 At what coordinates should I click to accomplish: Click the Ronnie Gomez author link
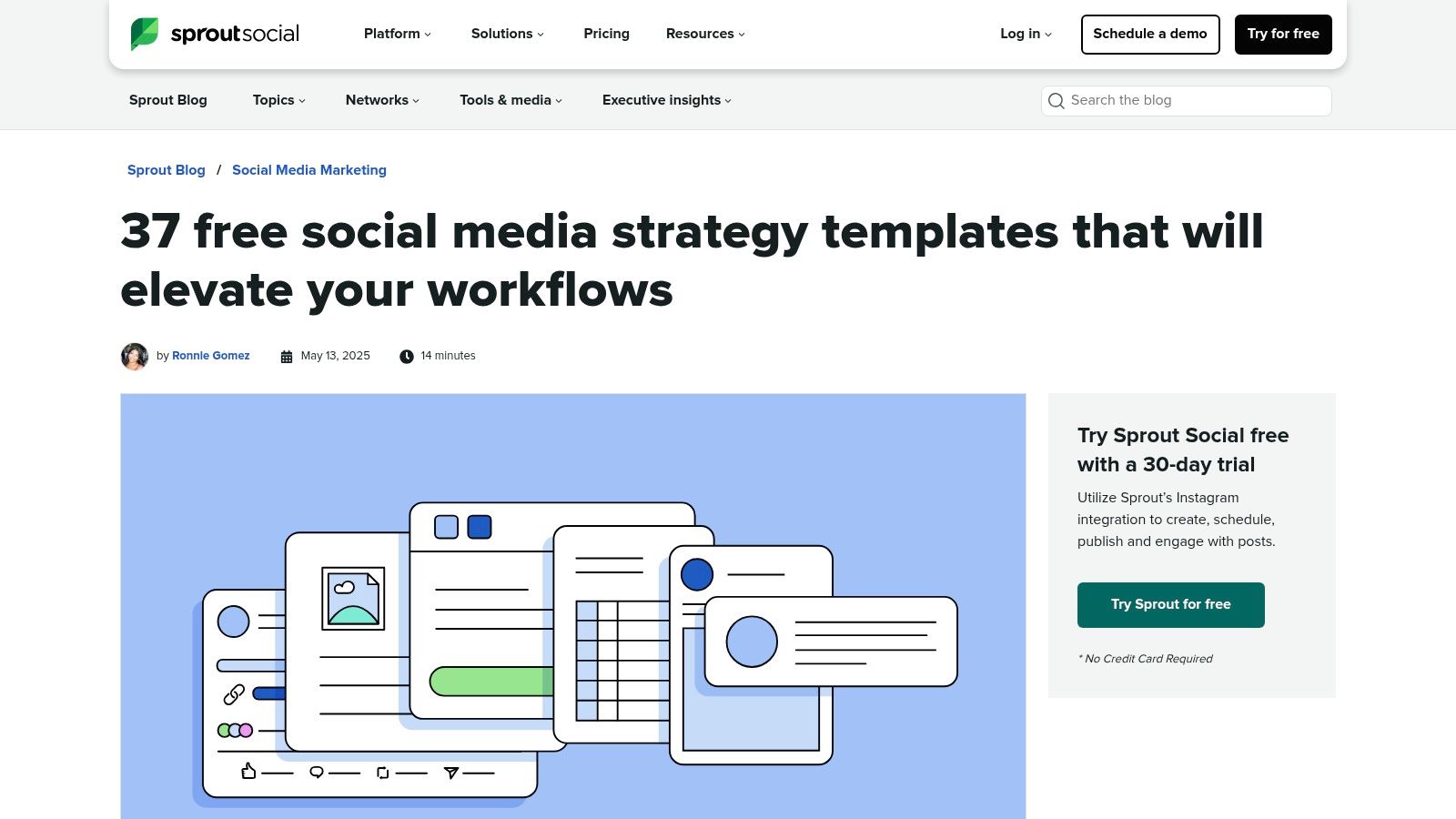(x=210, y=356)
